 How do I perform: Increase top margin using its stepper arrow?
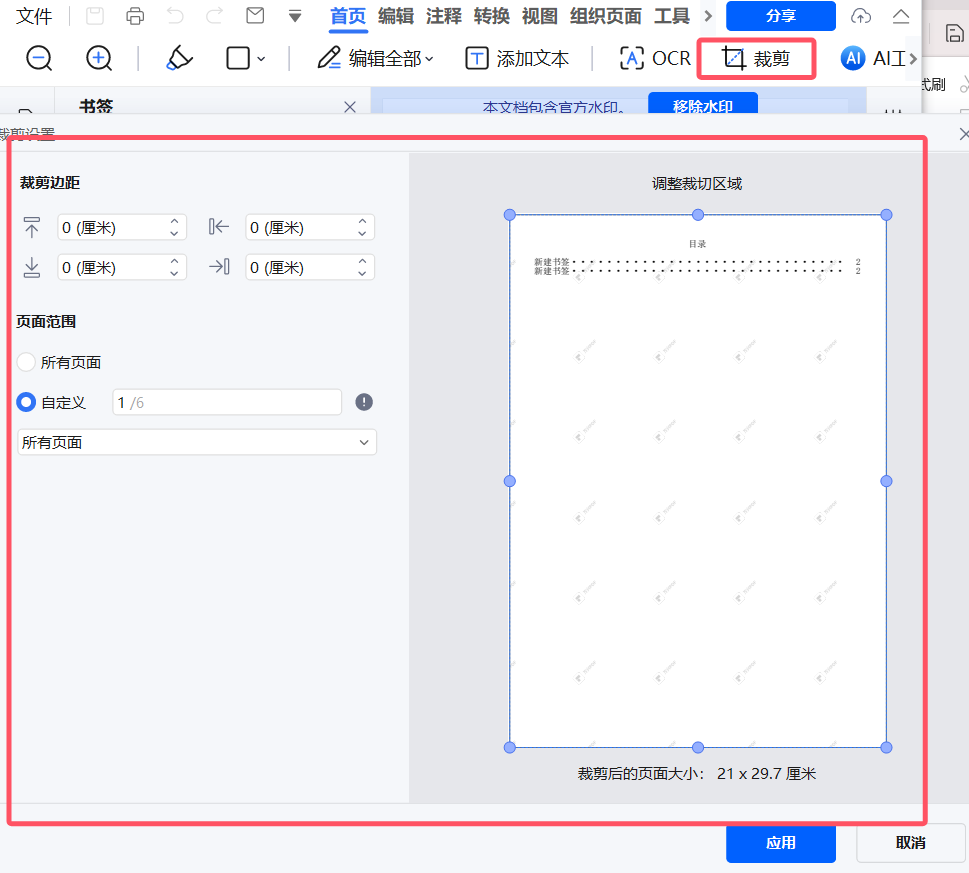[x=173, y=221]
